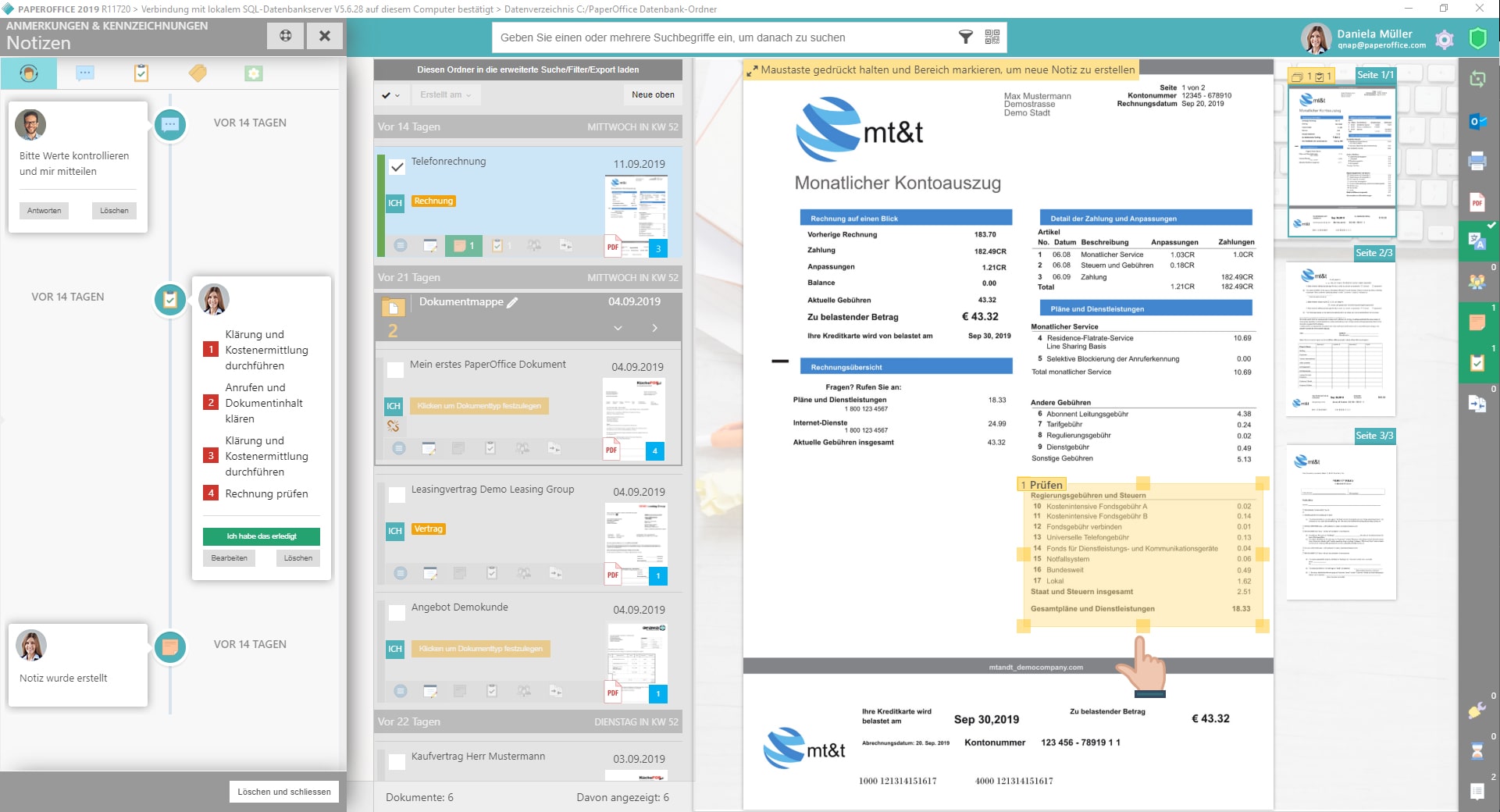Image resolution: width=1500 pixels, height=812 pixels.
Task: Collapse the Dokumentmappe folder using the down chevron
Action: click(x=618, y=328)
